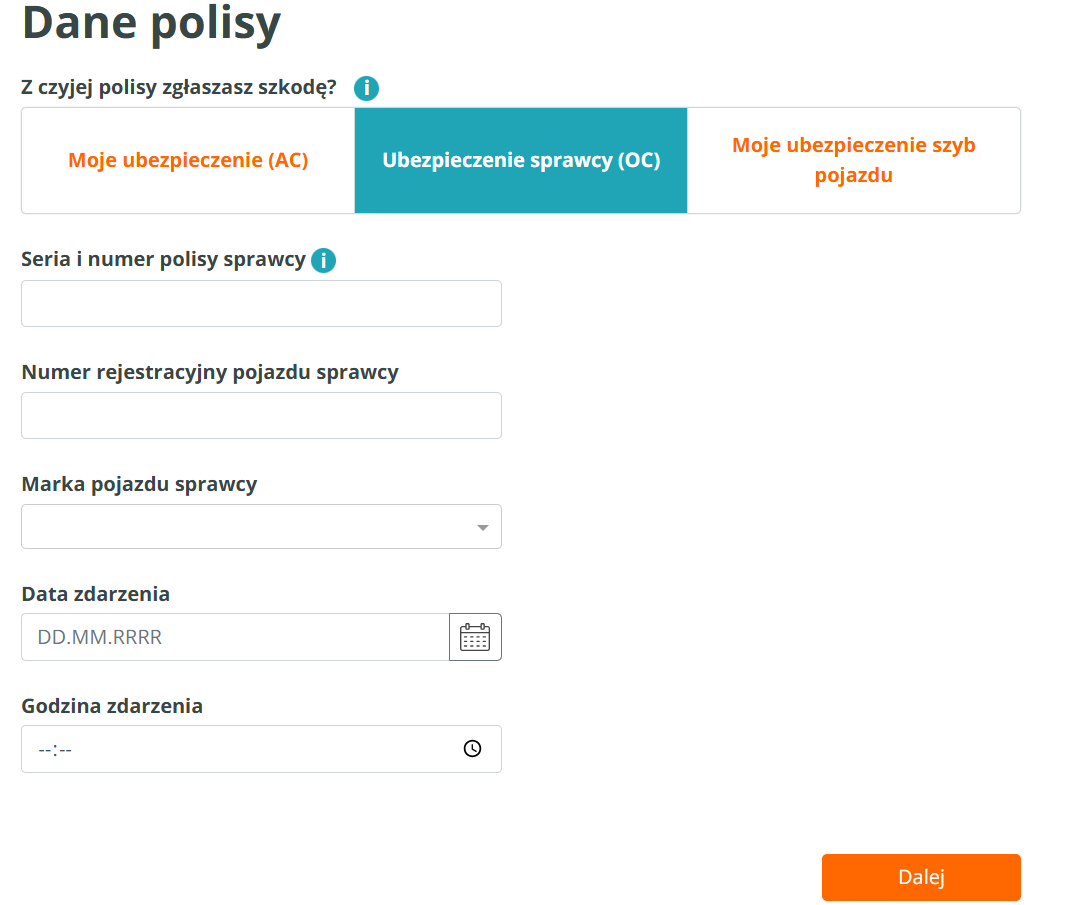Choose the Ubezpieczenie sprawcy (OC) option
Viewport: 1065px width, 905px height.
[521, 160]
